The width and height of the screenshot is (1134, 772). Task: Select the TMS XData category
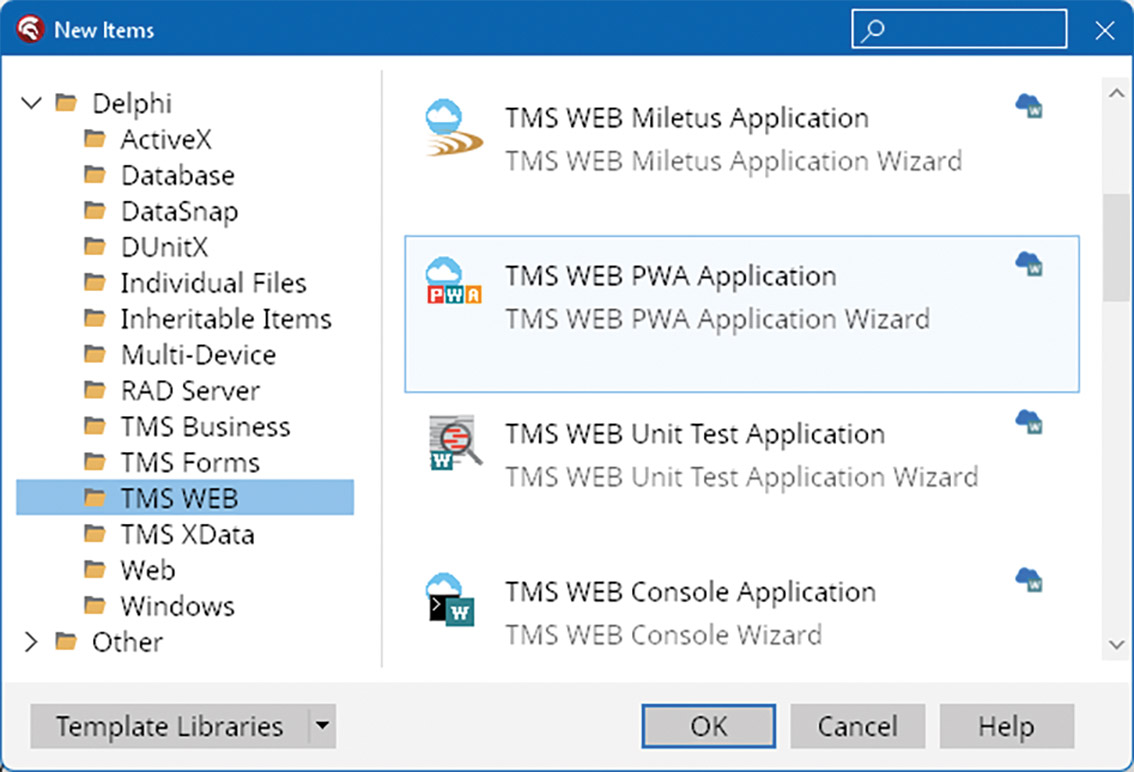pyautogui.click(x=187, y=534)
